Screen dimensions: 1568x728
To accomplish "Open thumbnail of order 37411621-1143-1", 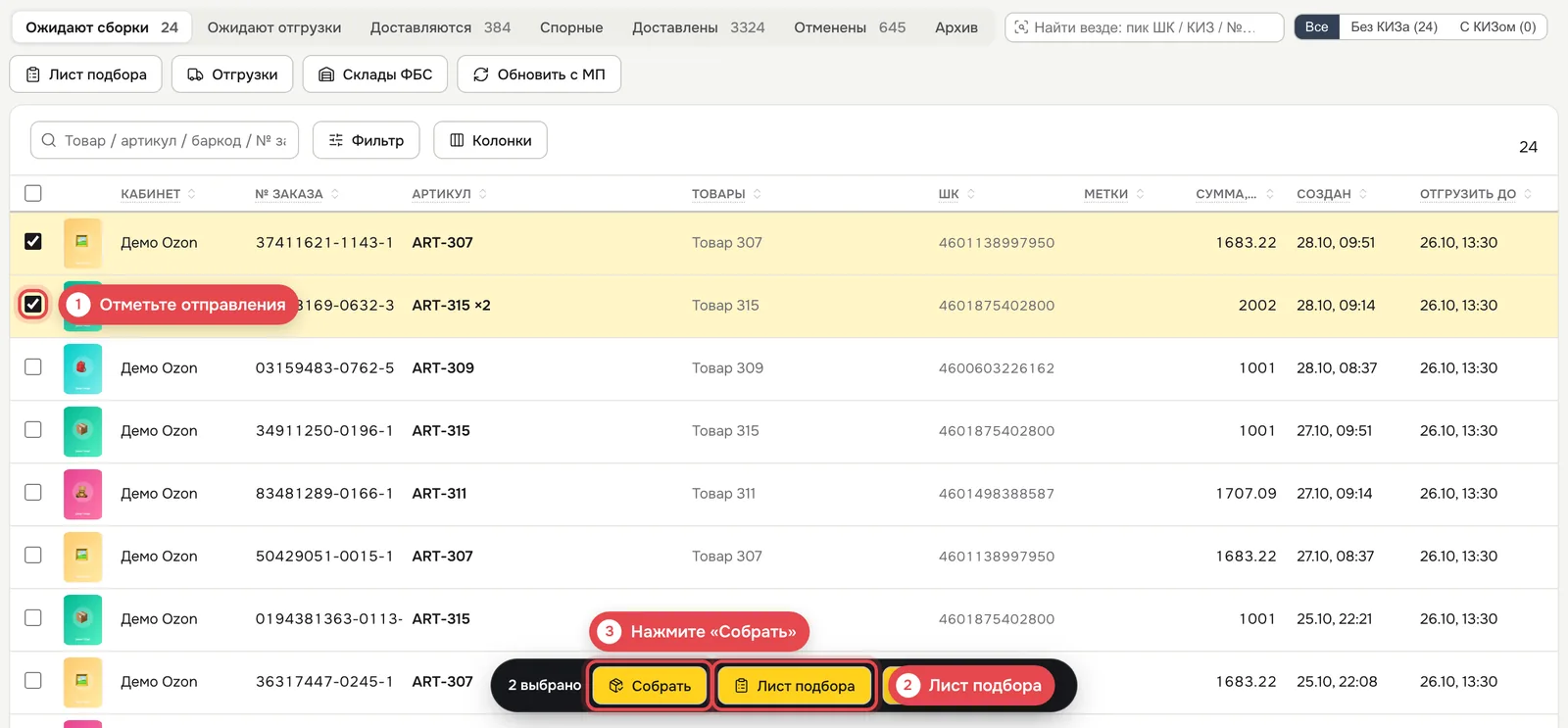I will [x=82, y=243].
